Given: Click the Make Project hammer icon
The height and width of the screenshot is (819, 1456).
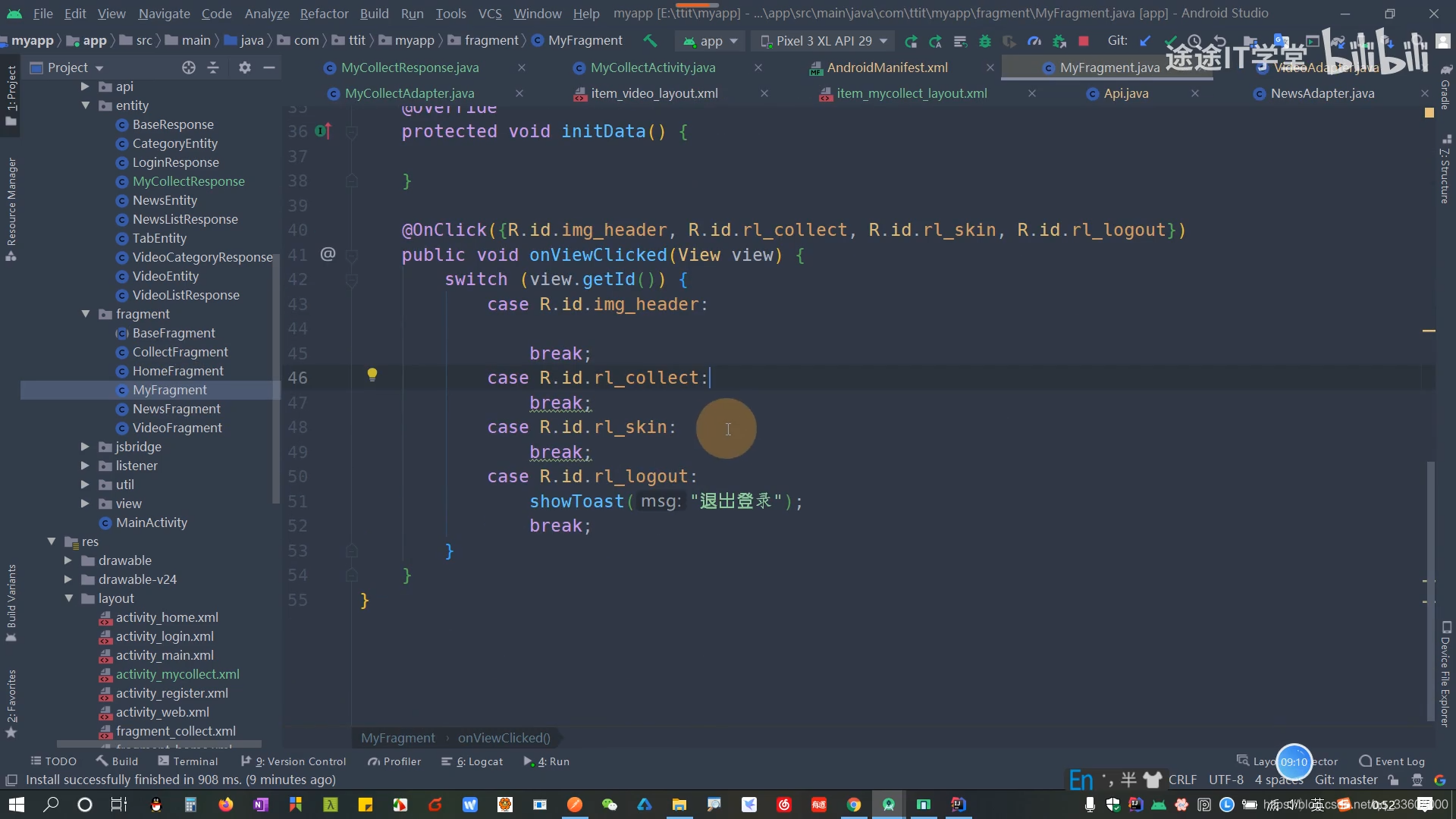Looking at the screenshot, I should (x=650, y=41).
